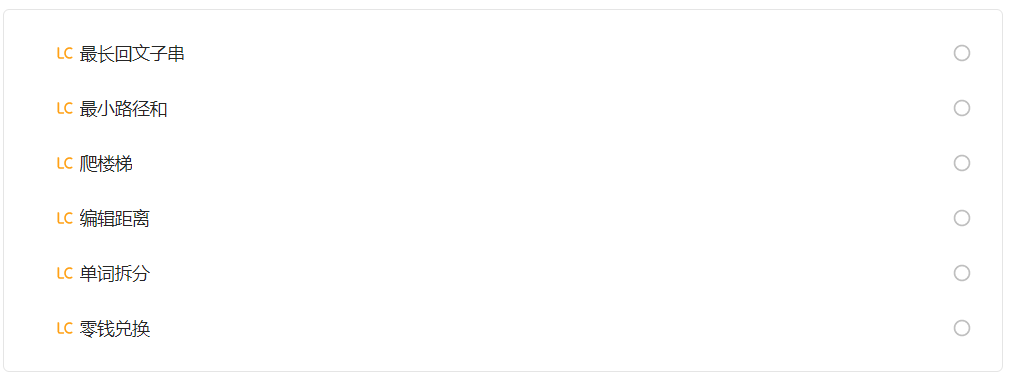
Task: Select the circle at the end of the 编辑距离 row
Action: coord(962,218)
